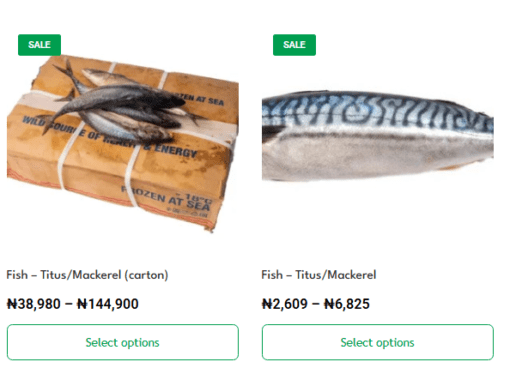Click the SALE badge on the carton product
Image resolution: width=510 pixels, height=374 pixels.
coord(39,45)
